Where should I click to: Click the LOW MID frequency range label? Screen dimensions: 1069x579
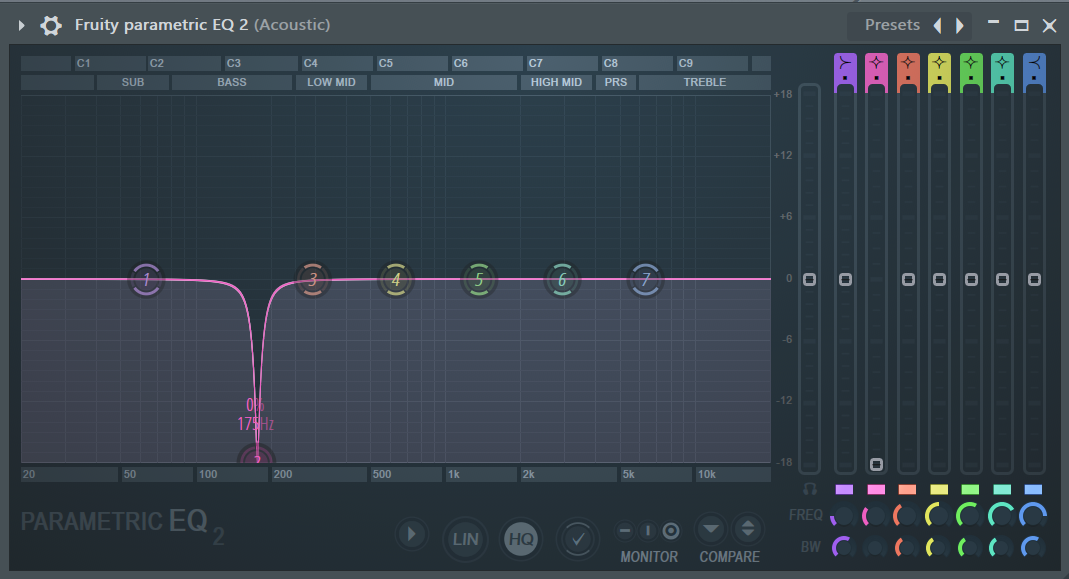point(331,82)
